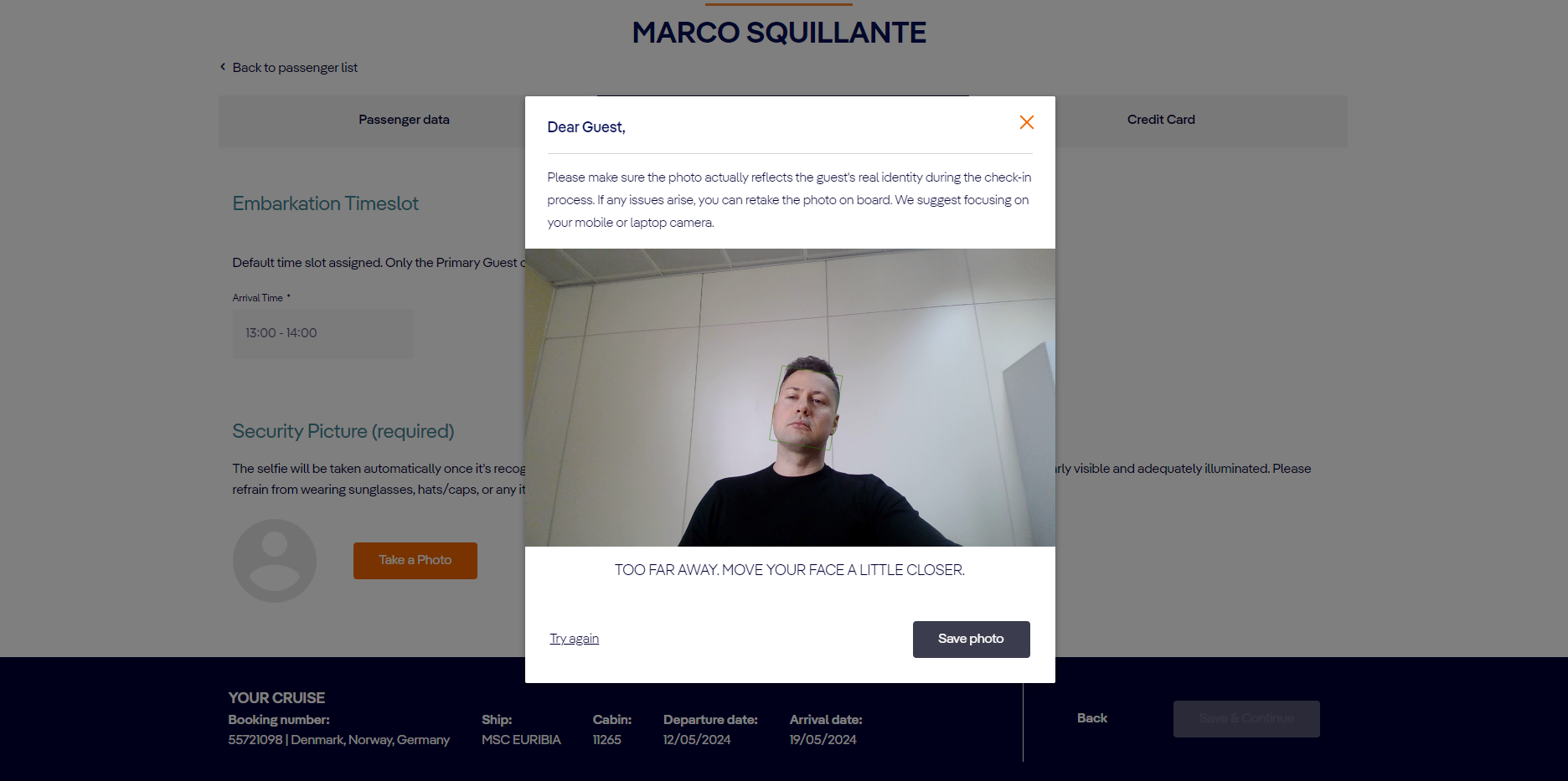Image resolution: width=1568 pixels, height=781 pixels.
Task: Switch to the Passenger data tab
Action: tap(404, 120)
